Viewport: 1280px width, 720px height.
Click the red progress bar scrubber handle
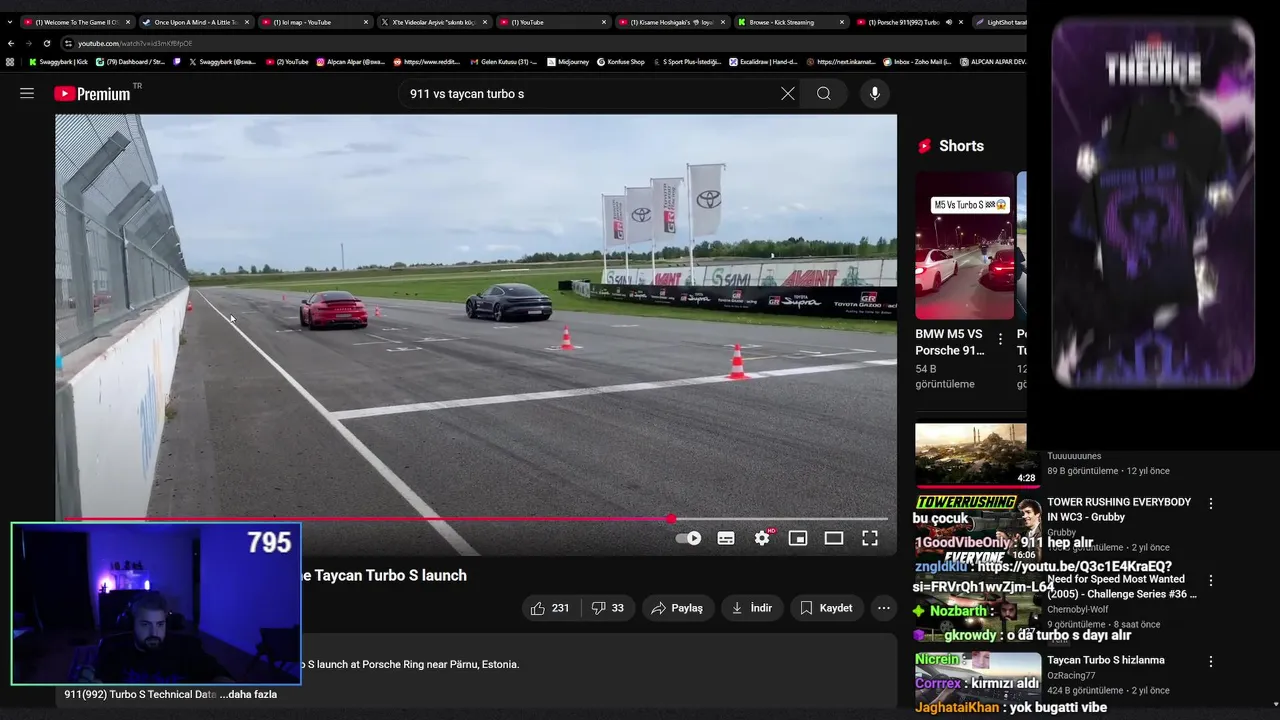pyautogui.click(x=671, y=519)
